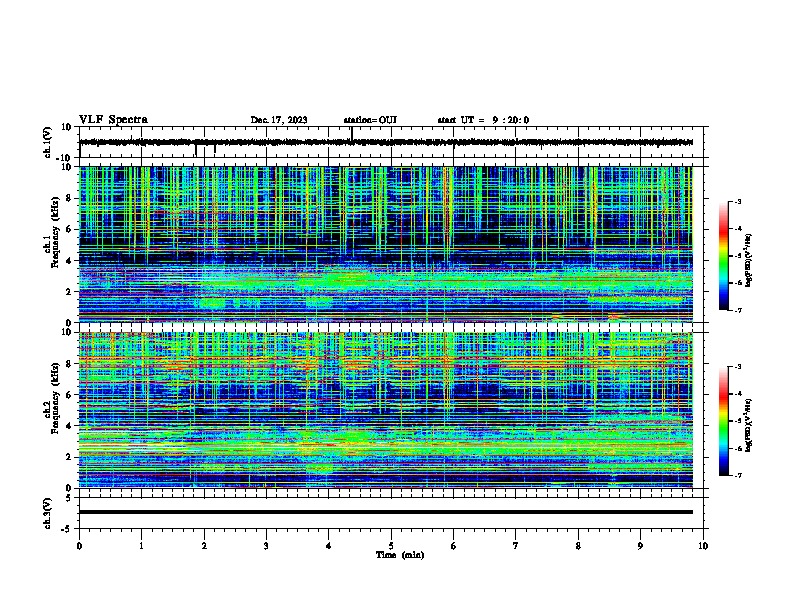Click time axis tick label '3'
The image size is (792, 612).
(x=266, y=546)
